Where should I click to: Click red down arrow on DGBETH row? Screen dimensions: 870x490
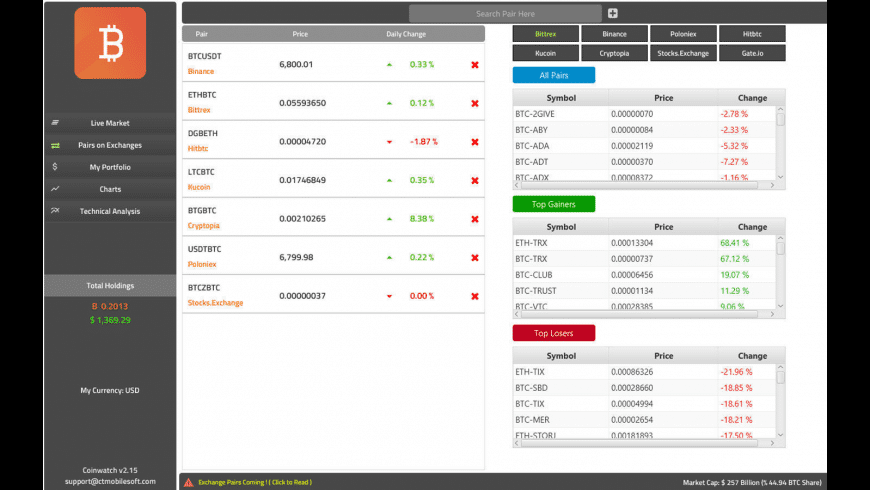point(390,142)
